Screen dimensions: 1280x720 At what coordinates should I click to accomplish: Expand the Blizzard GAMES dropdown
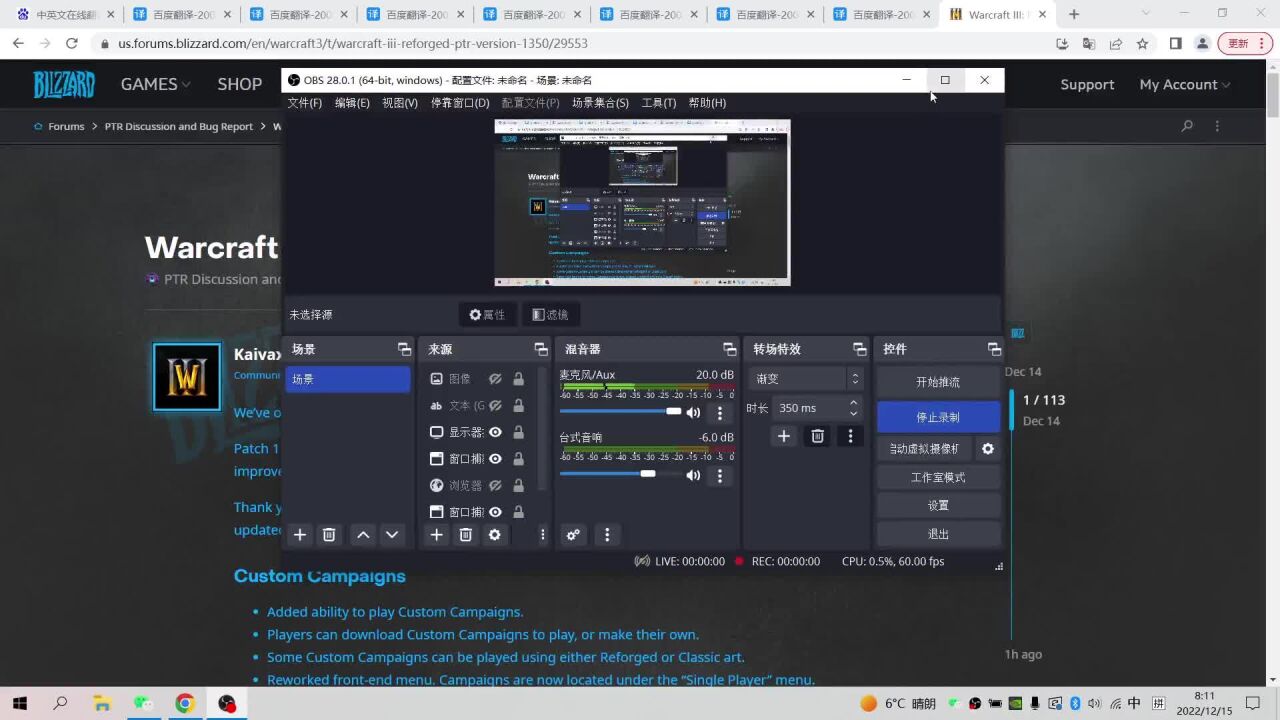(x=155, y=84)
